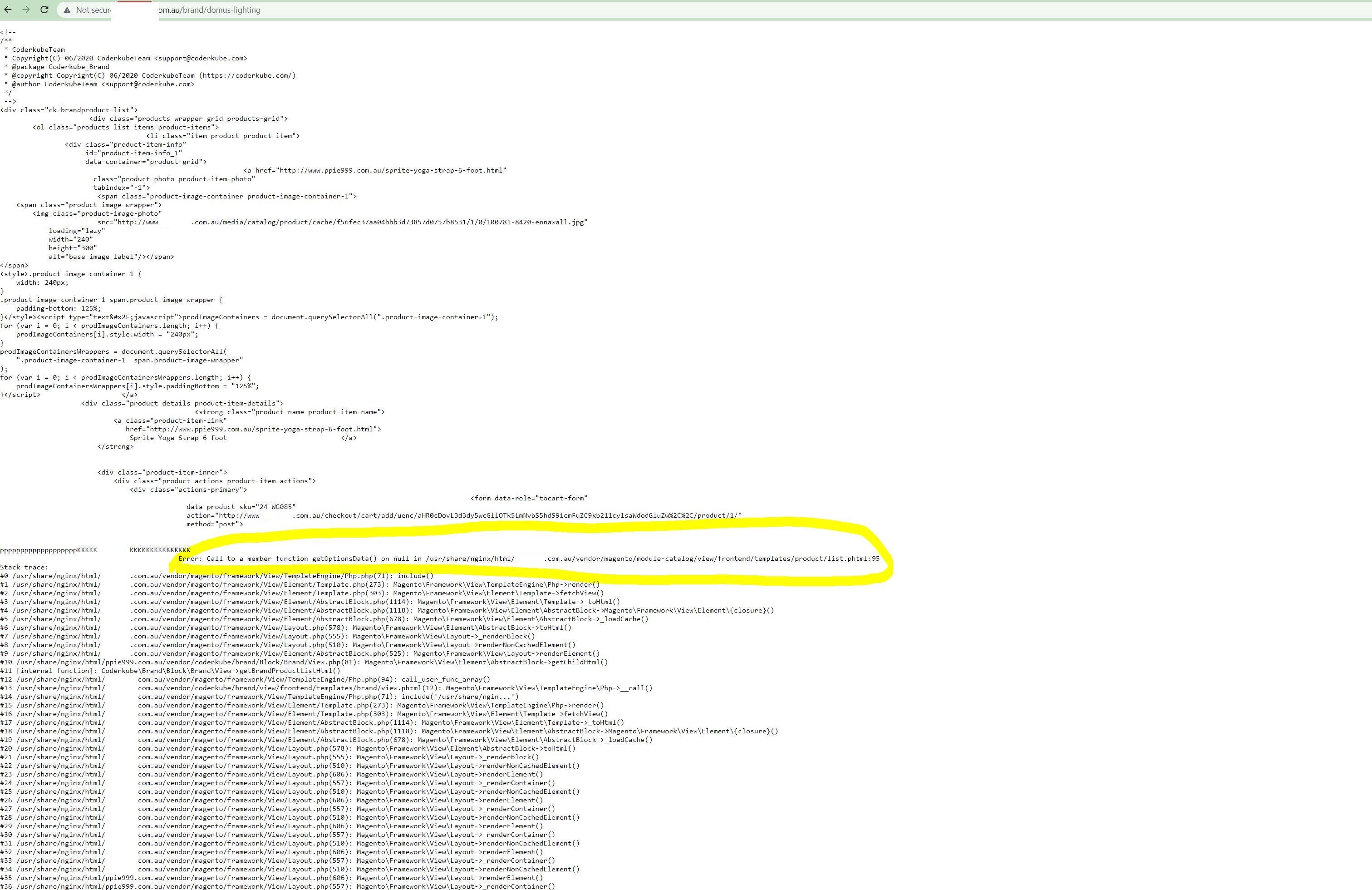Click the browser Back arrow
Viewport: 1372px width, 890px height.
pyautogui.click(x=8, y=10)
